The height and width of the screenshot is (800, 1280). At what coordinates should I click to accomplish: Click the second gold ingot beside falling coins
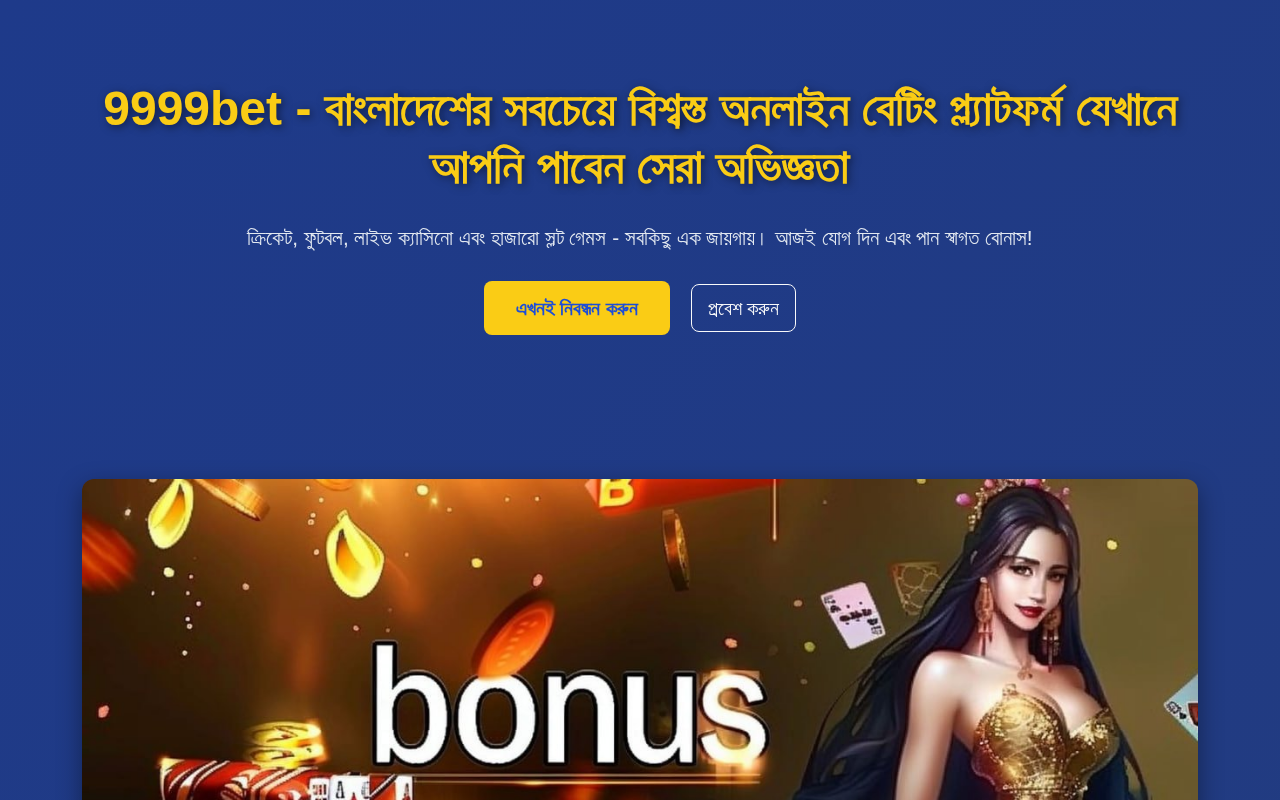355,553
